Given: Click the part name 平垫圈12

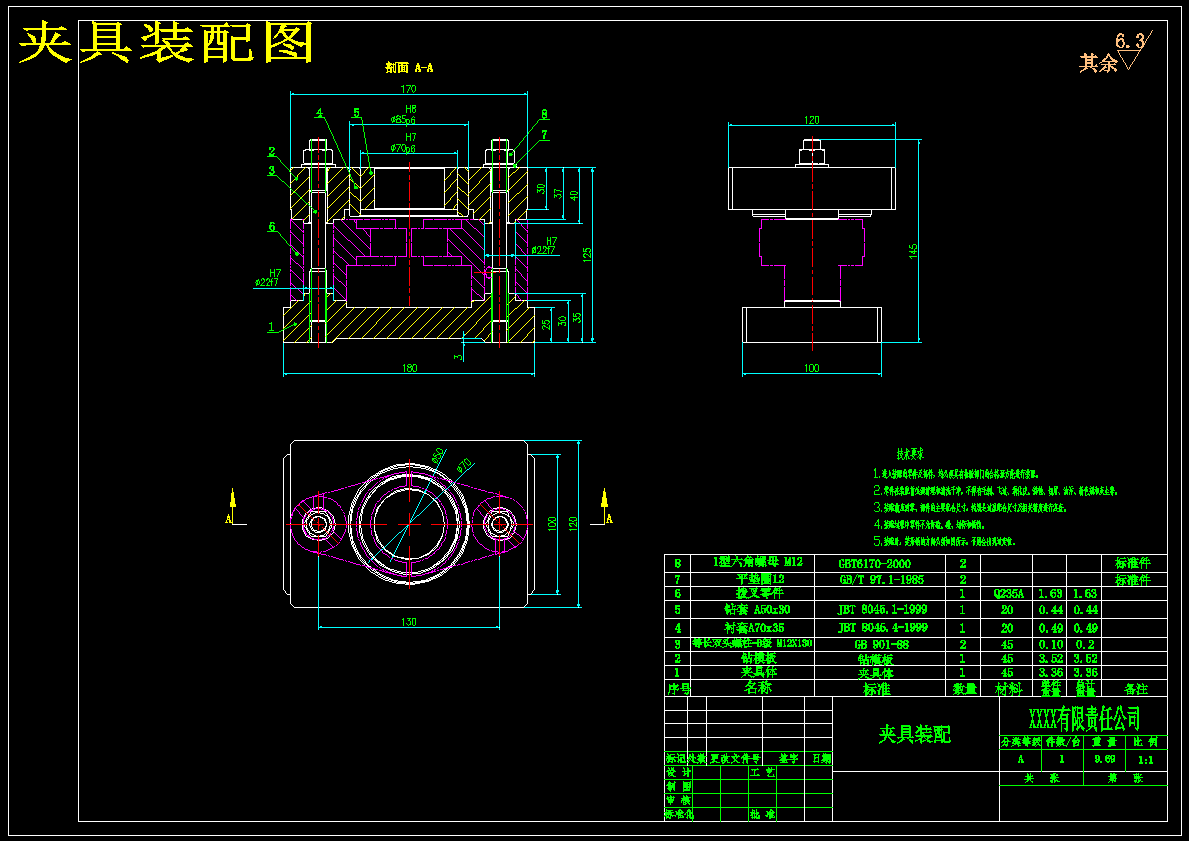Looking at the screenshot, I should coord(760,579).
